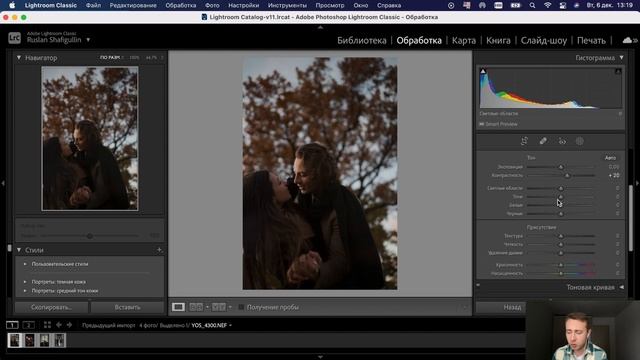Open the Masking tool

coord(580,141)
